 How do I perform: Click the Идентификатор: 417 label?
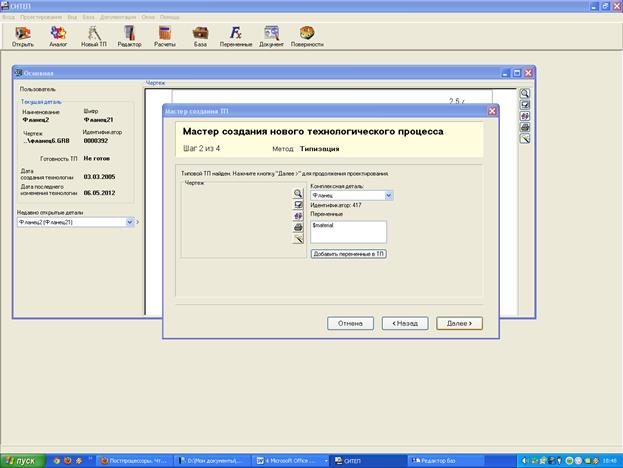(x=336, y=205)
